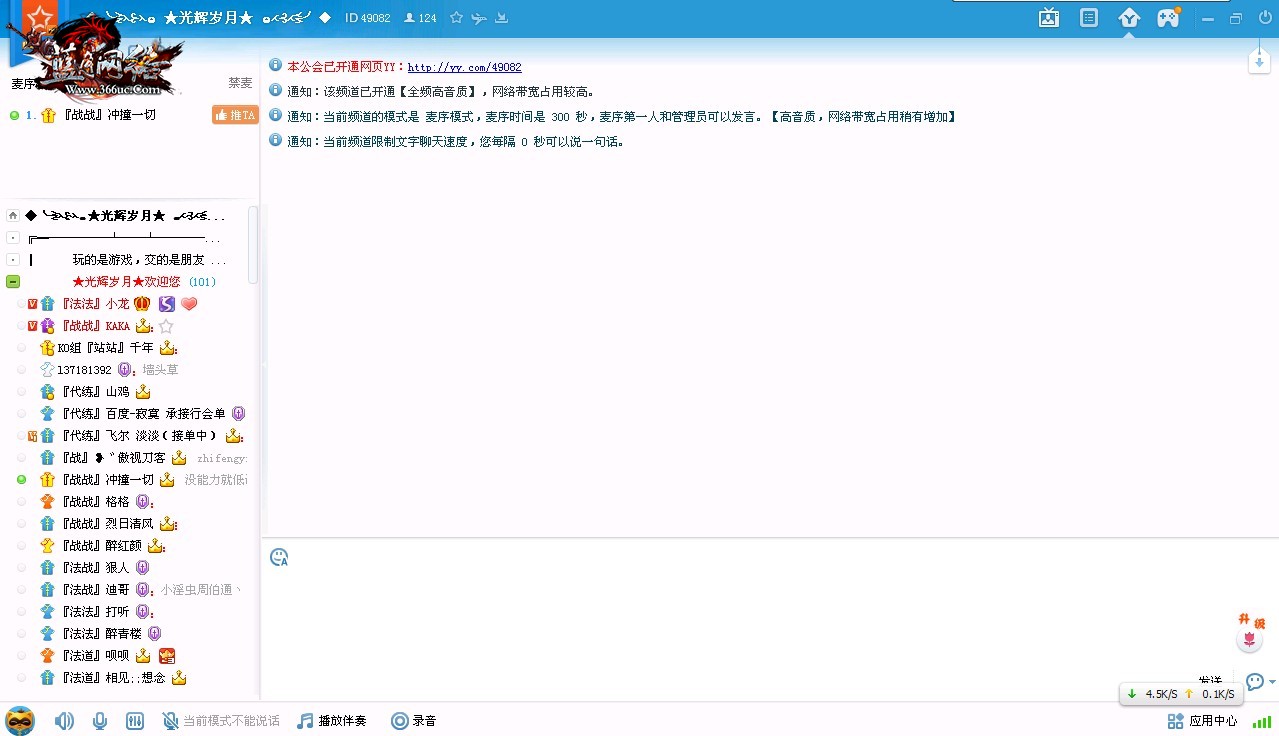Collapse the ★光辉岁月★欢迎您 channel group
Screen dimensions: 1279x736
(x=13, y=282)
